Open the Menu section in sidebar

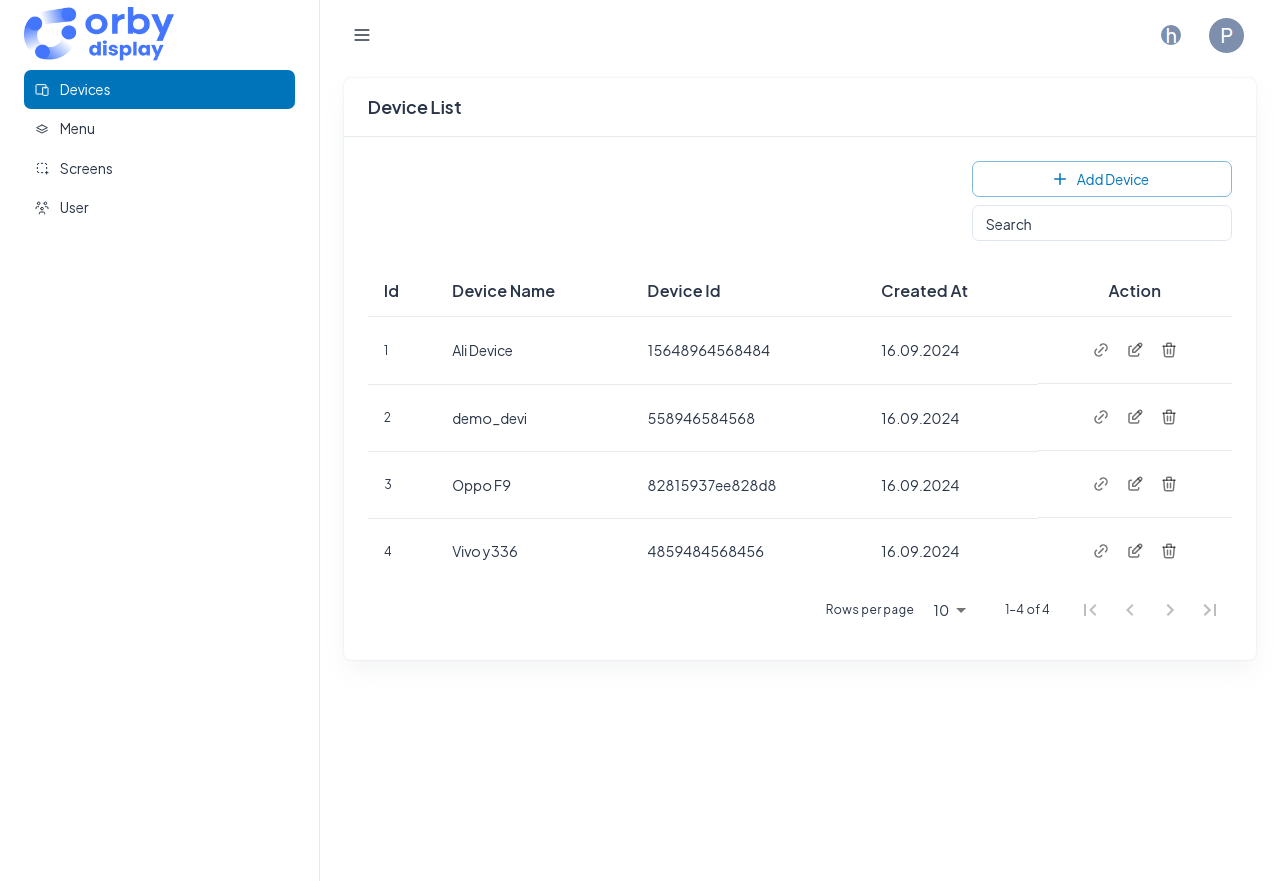coord(77,129)
